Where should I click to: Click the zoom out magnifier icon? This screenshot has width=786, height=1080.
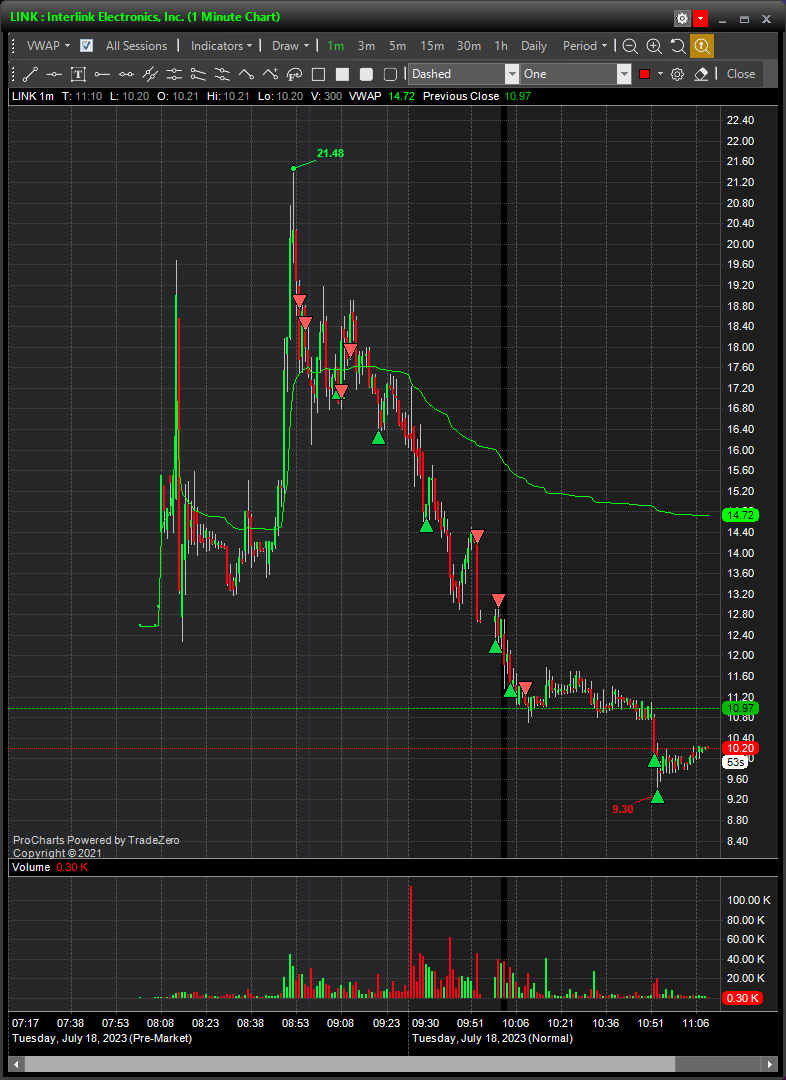[x=630, y=46]
